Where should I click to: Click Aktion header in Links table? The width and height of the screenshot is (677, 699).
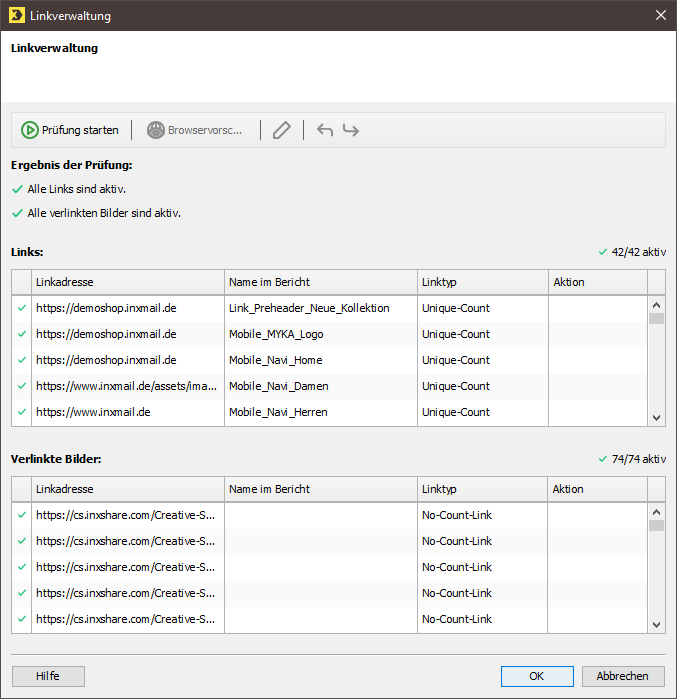tap(598, 282)
